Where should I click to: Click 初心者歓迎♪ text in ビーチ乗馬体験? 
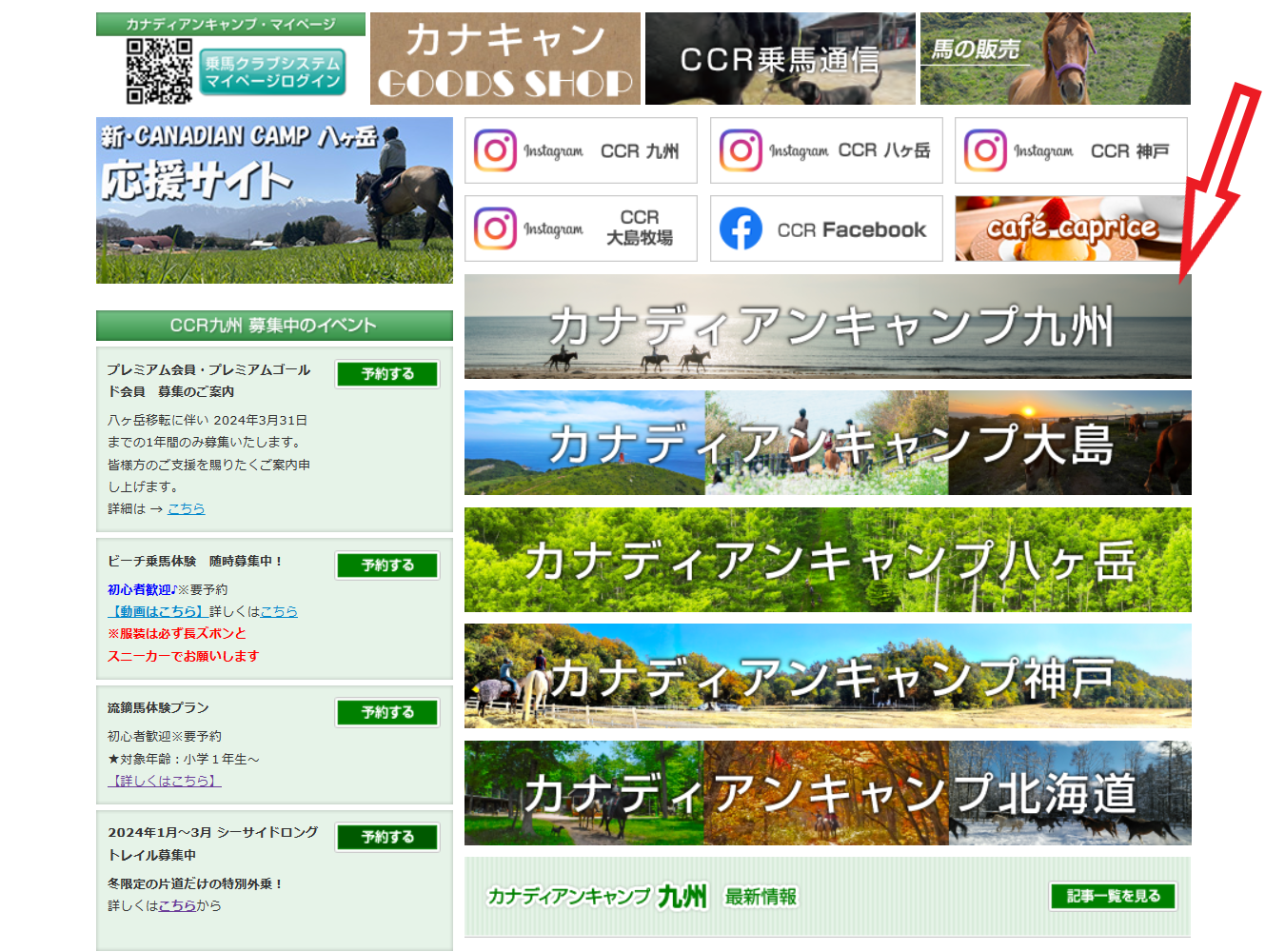coord(142,589)
